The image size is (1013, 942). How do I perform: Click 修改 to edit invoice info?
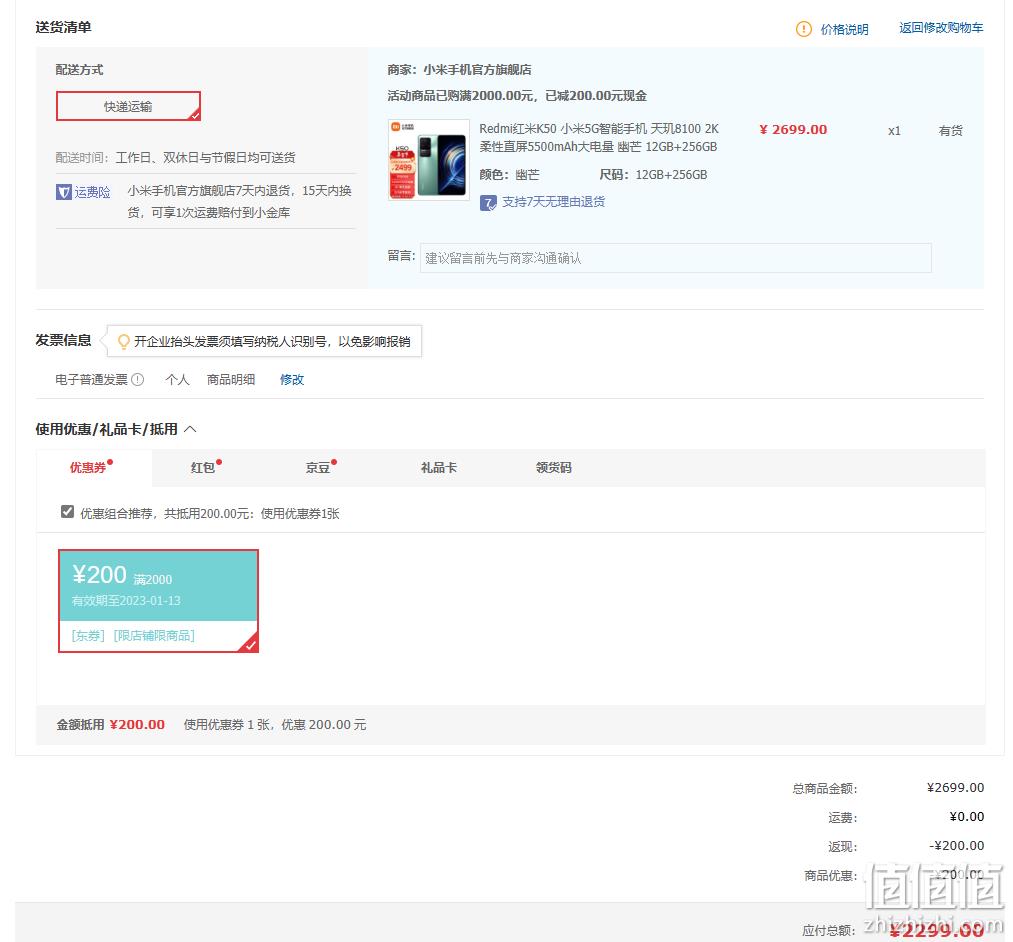point(292,379)
